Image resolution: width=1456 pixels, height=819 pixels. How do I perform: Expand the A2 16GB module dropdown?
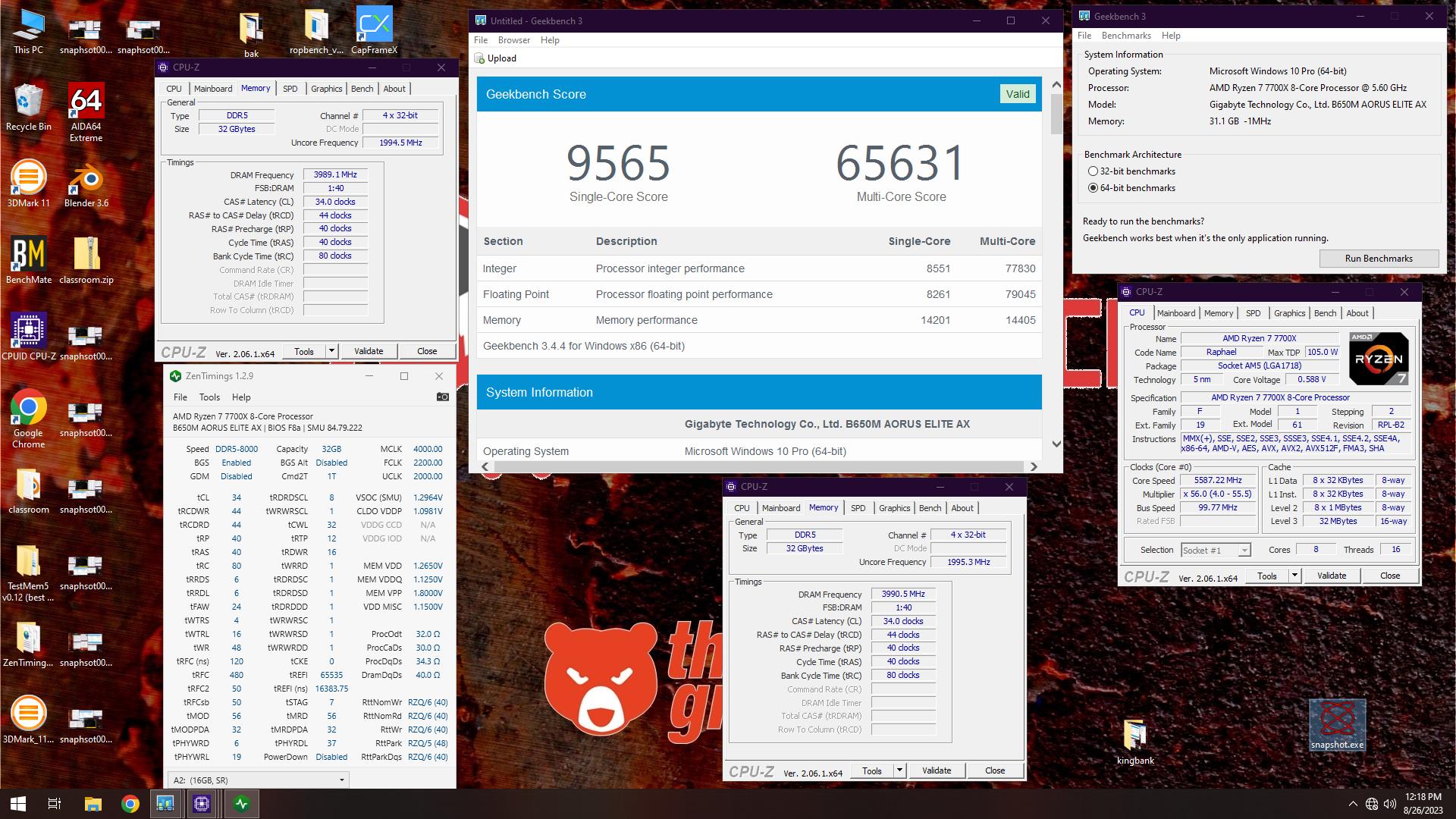[341, 780]
